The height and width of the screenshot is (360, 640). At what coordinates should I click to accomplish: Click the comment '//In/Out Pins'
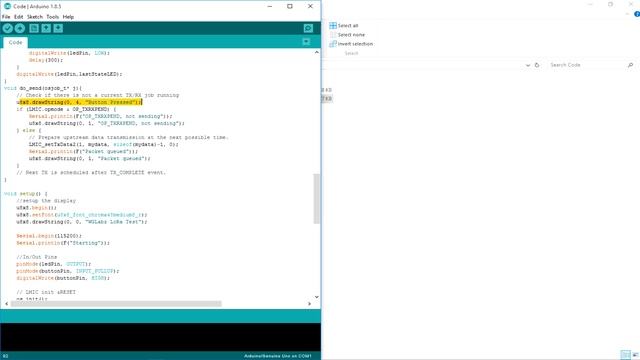pos(37,257)
